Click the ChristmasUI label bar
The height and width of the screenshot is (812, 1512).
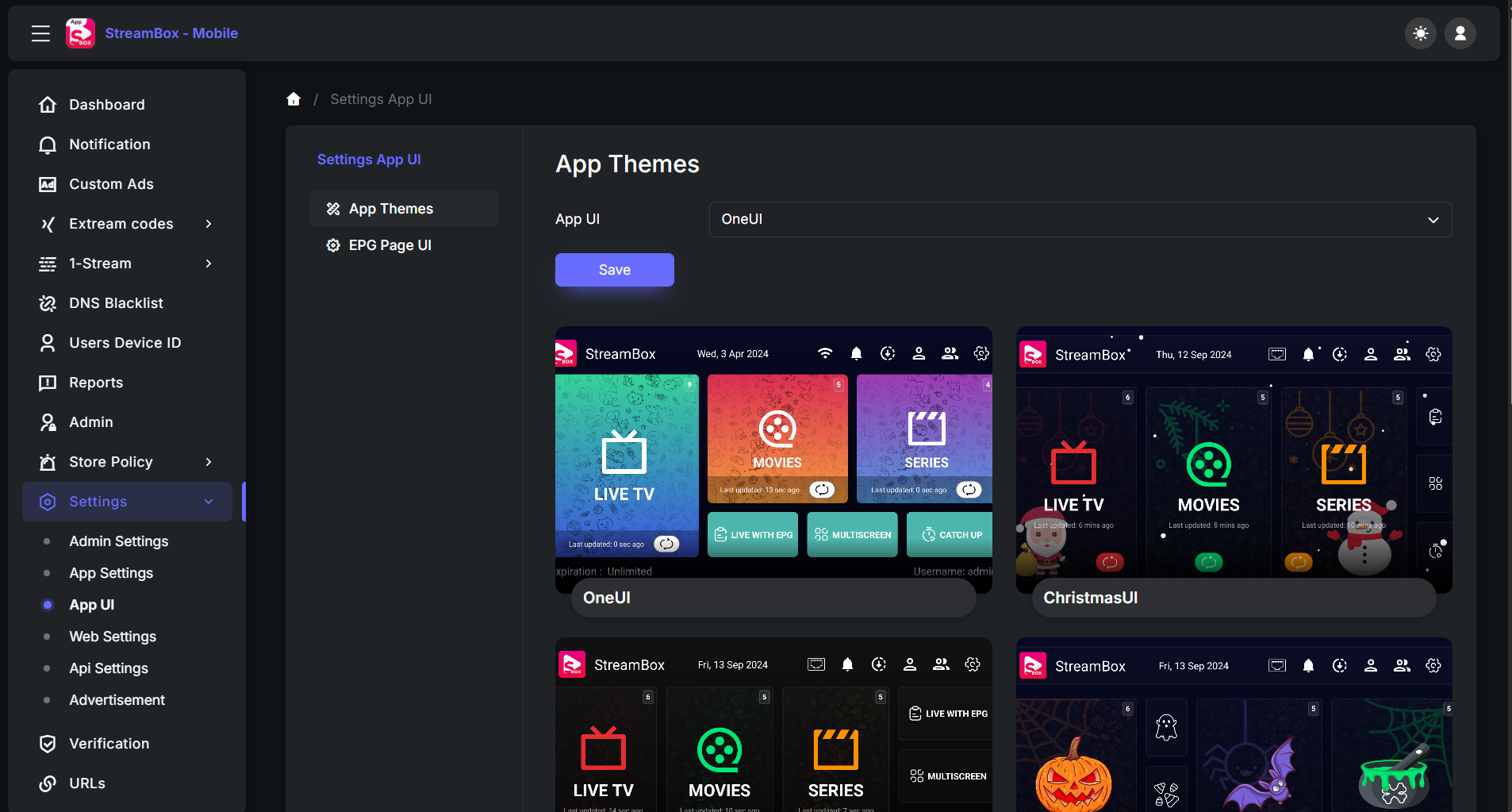[x=1234, y=598]
